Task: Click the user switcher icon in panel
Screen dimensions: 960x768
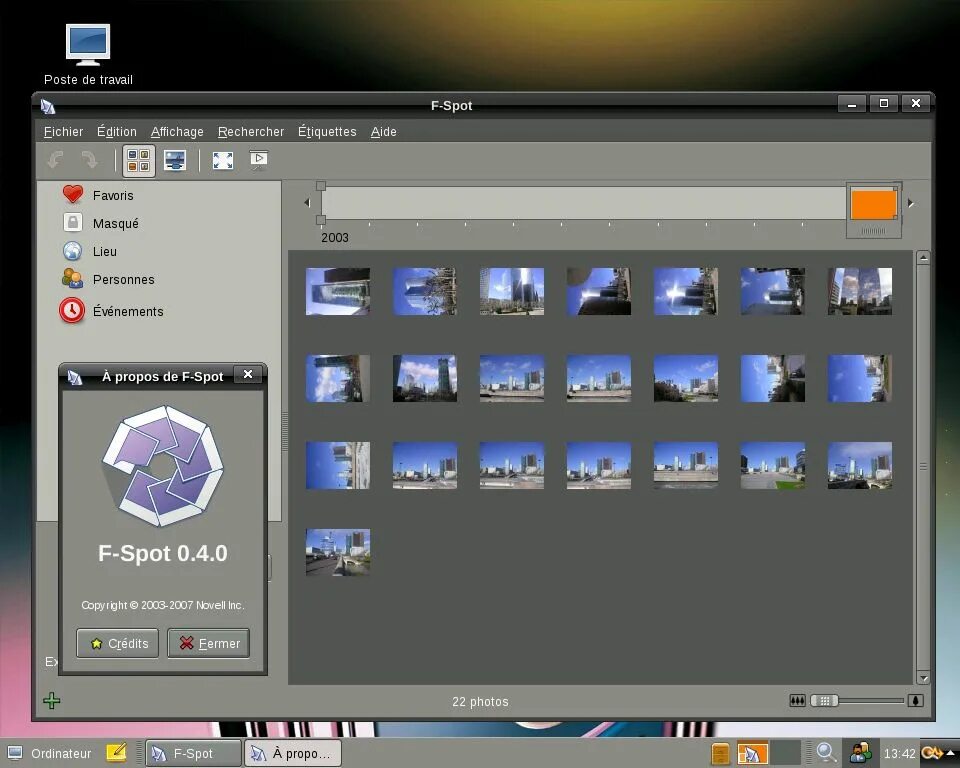Action: (860, 753)
